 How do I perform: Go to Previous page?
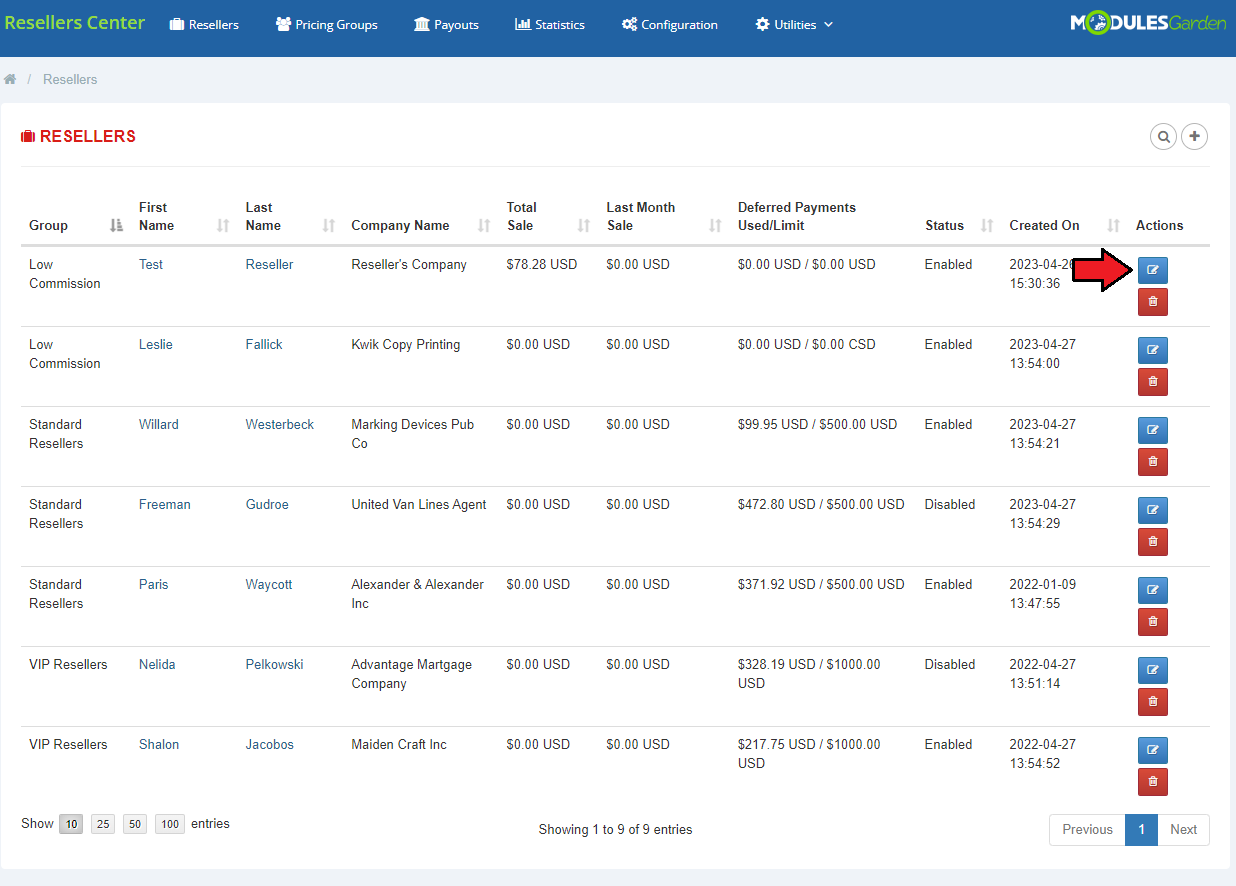1087,829
